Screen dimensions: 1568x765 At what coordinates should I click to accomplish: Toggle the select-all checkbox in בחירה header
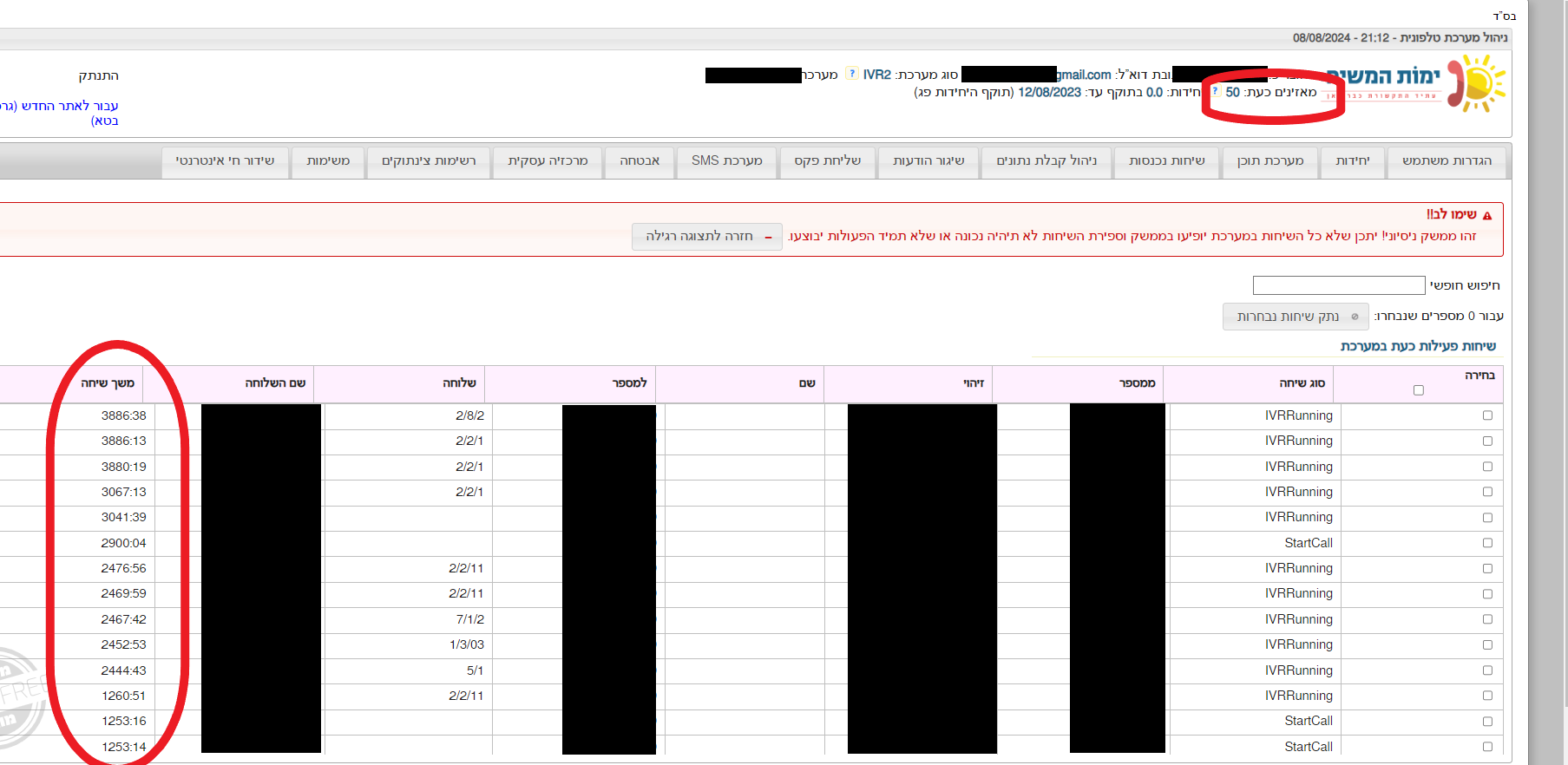[1419, 390]
